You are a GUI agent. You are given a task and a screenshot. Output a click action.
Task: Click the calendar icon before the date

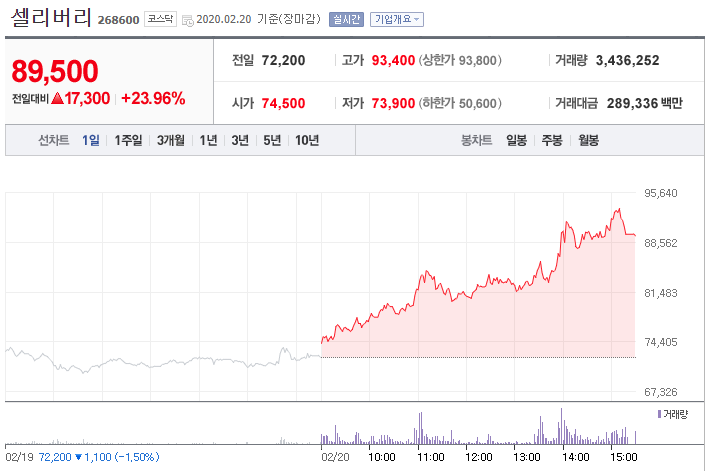[x=187, y=20]
